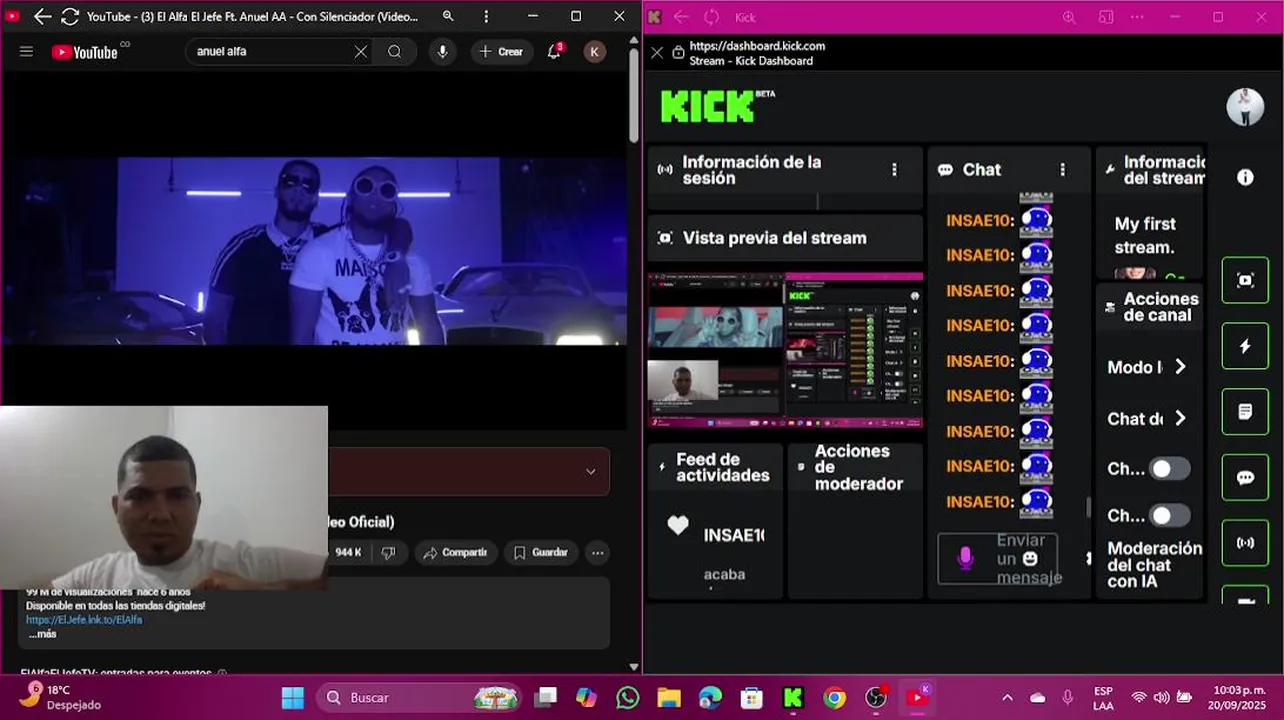
Task: Reload the YouTube app window
Action: tap(70, 17)
